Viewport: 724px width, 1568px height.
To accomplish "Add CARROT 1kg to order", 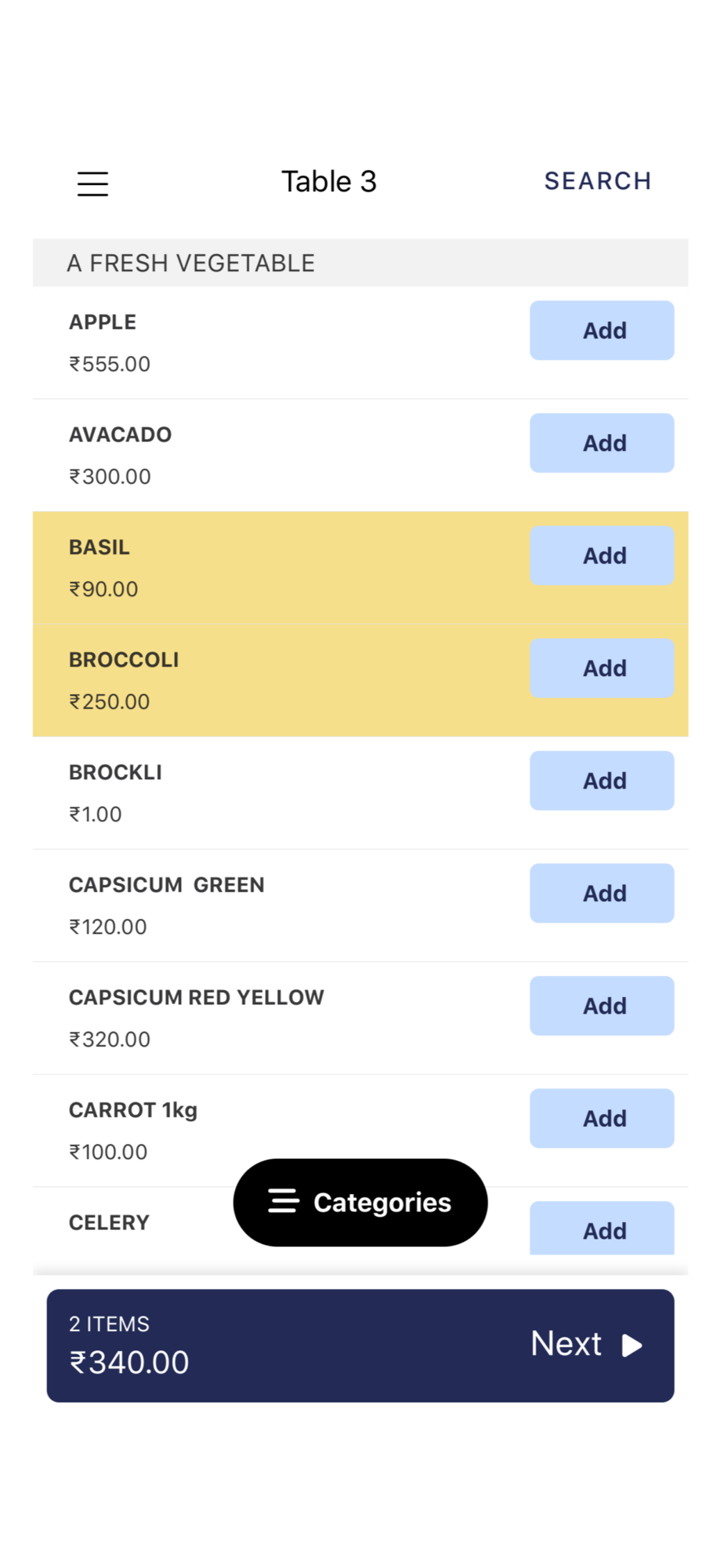I will pyautogui.click(x=601, y=1118).
